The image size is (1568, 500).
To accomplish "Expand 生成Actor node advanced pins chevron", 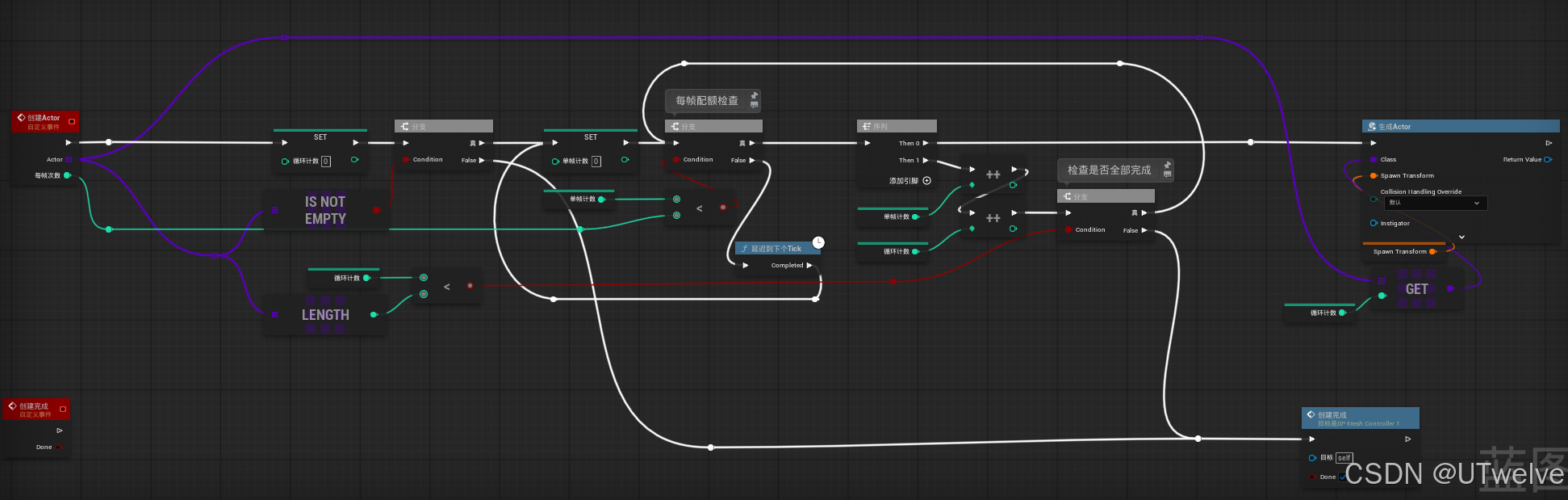I will (x=1461, y=237).
